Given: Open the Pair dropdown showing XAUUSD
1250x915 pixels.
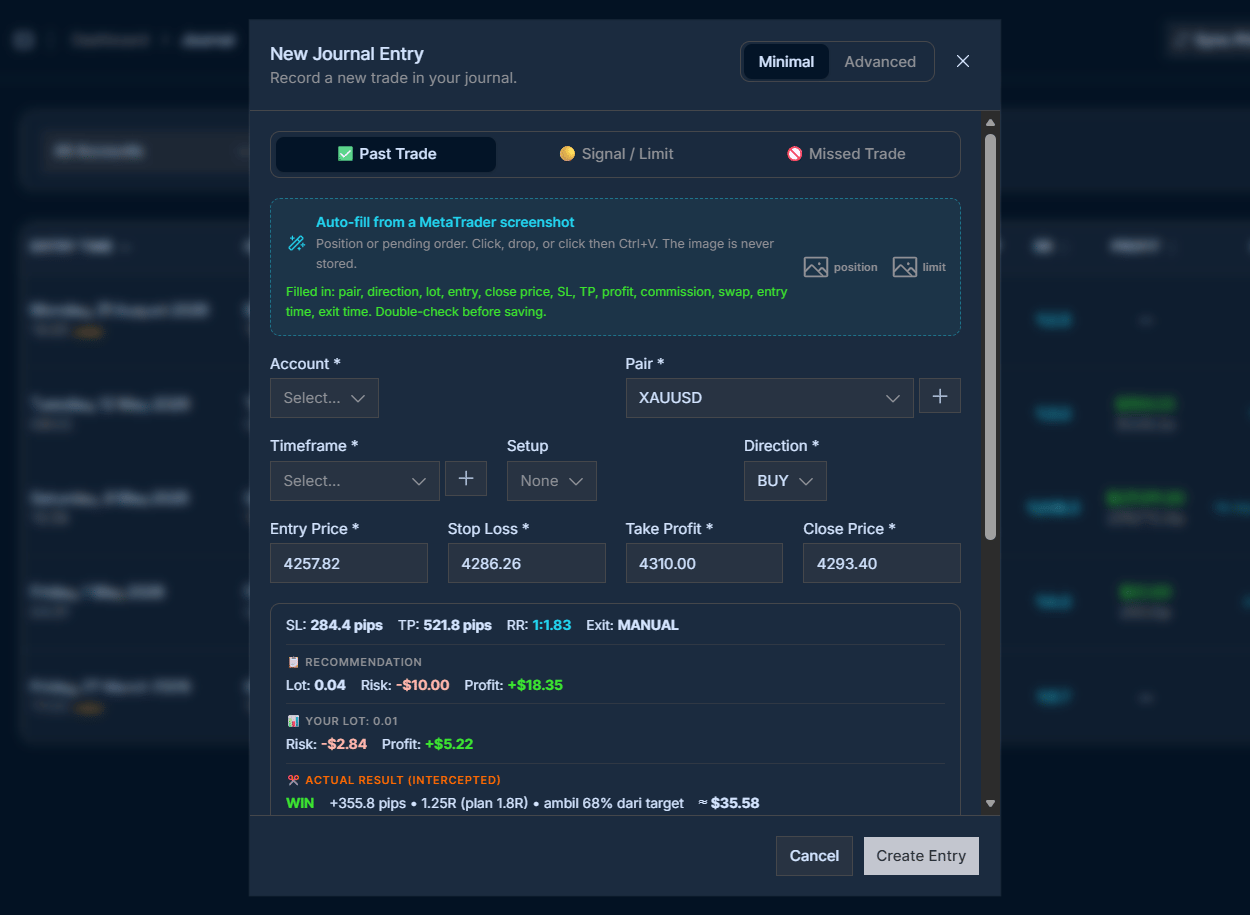Looking at the screenshot, I should 769,398.
